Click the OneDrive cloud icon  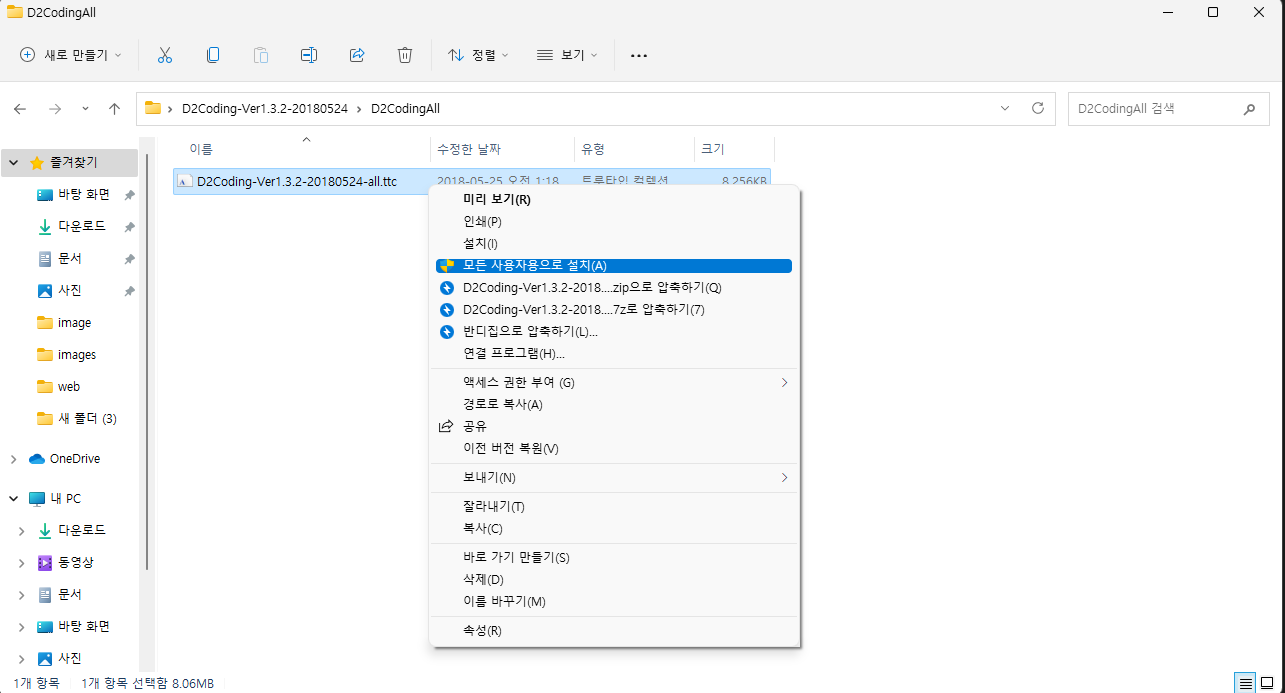(x=37, y=459)
